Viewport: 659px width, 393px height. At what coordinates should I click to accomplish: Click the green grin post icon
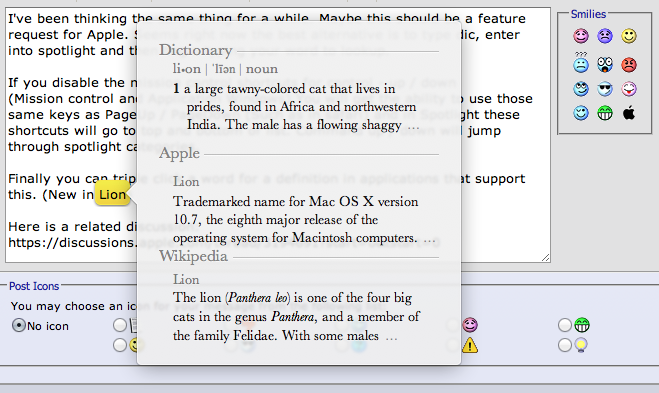[x=582, y=324]
